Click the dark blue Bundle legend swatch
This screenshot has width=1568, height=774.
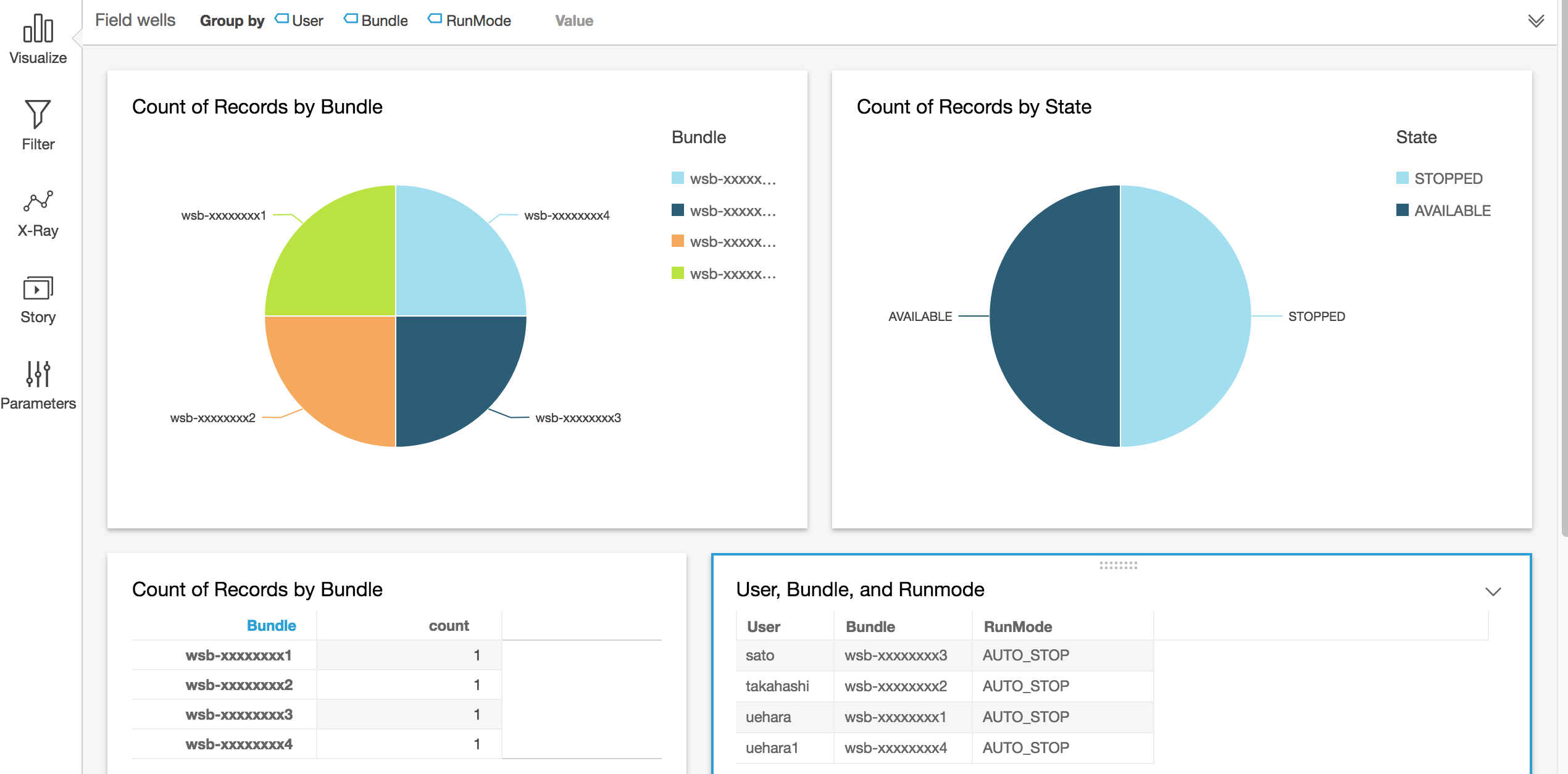(x=678, y=210)
